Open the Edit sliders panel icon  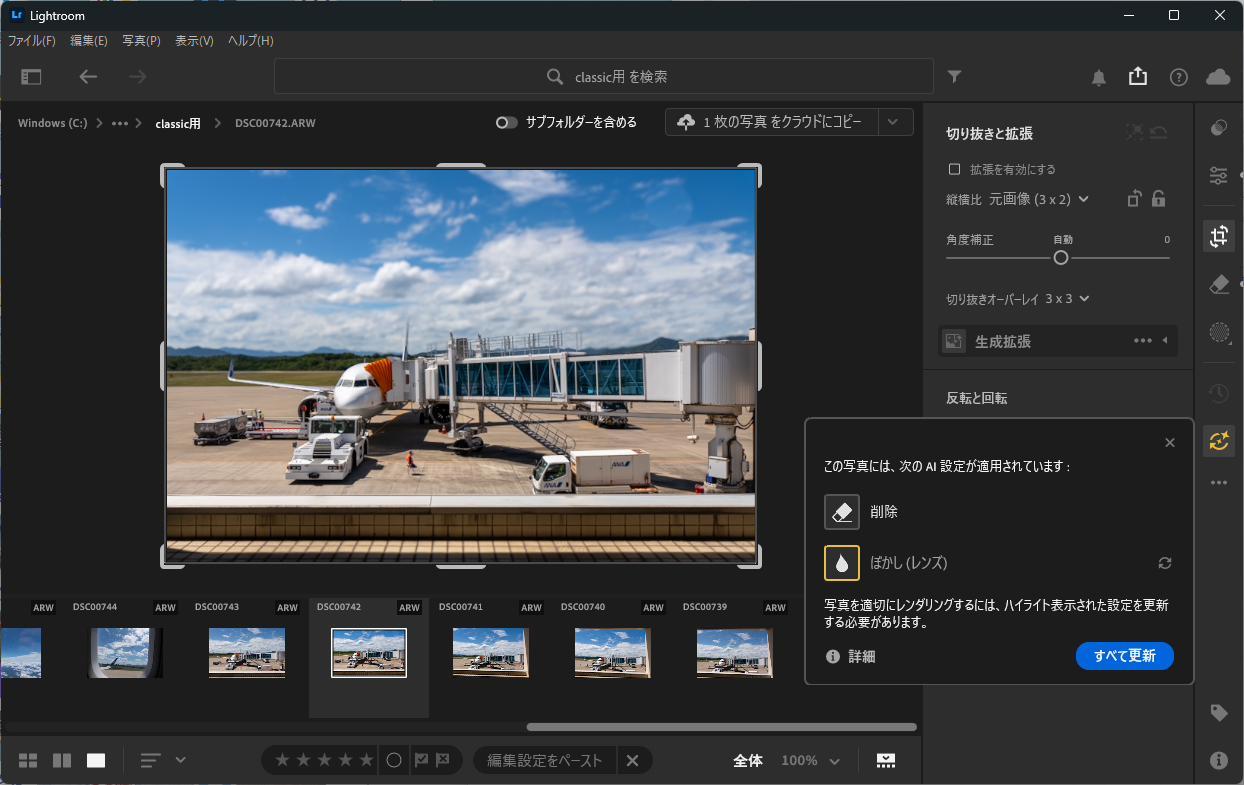point(1219,176)
